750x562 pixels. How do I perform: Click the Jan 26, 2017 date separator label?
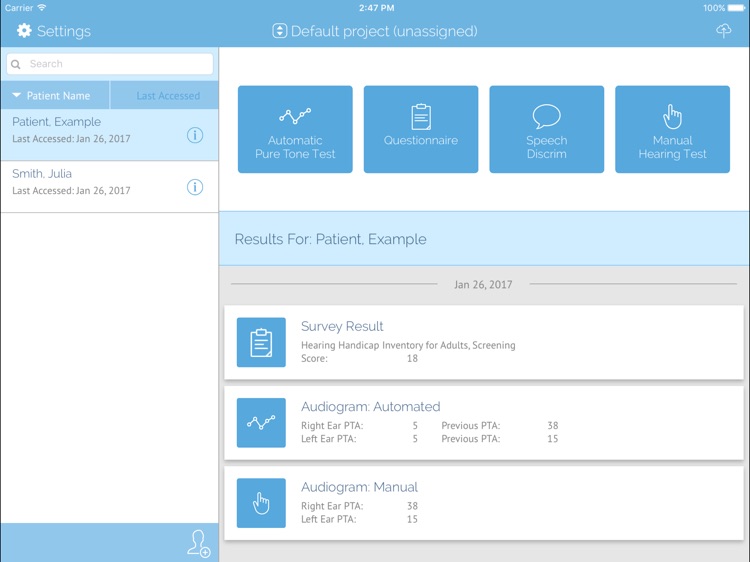point(483,285)
